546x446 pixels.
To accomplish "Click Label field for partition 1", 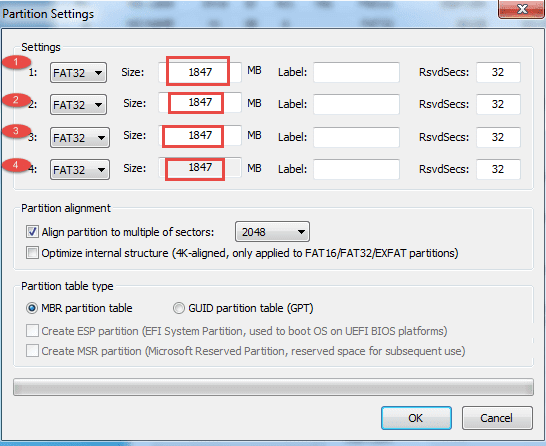I will (356, 72).
